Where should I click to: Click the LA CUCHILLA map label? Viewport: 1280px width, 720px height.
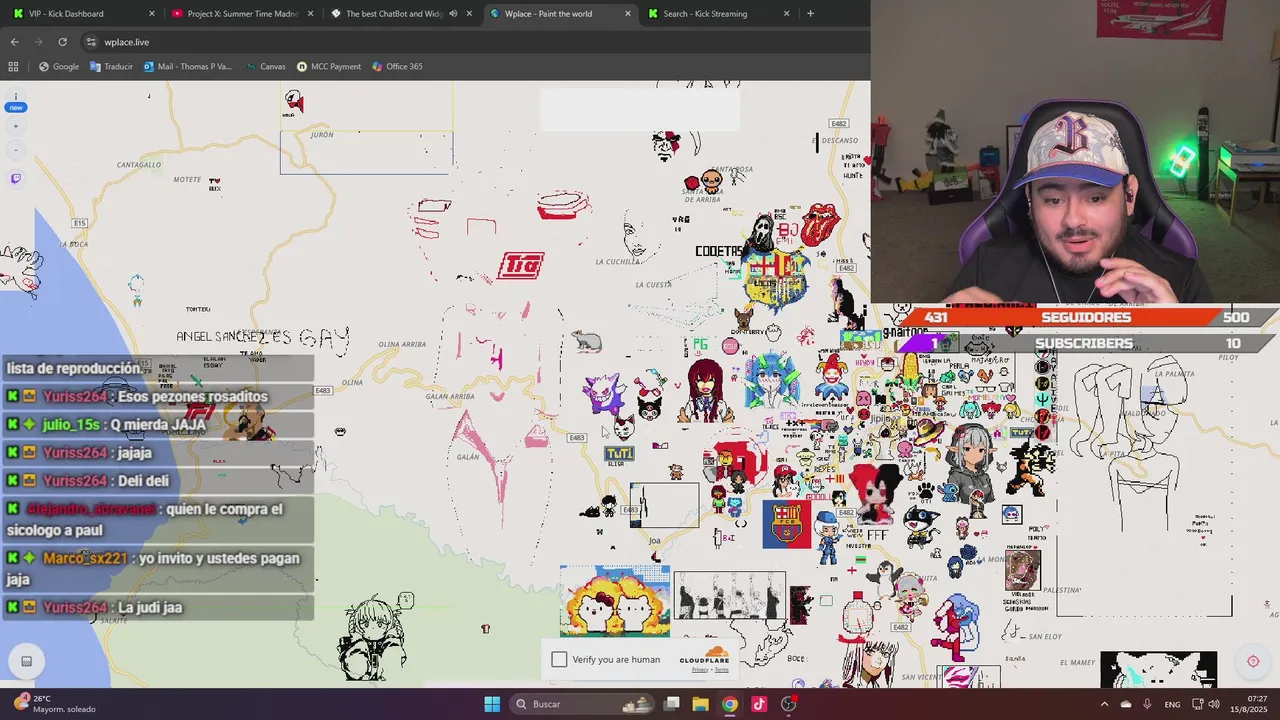[x=617, y=262]
